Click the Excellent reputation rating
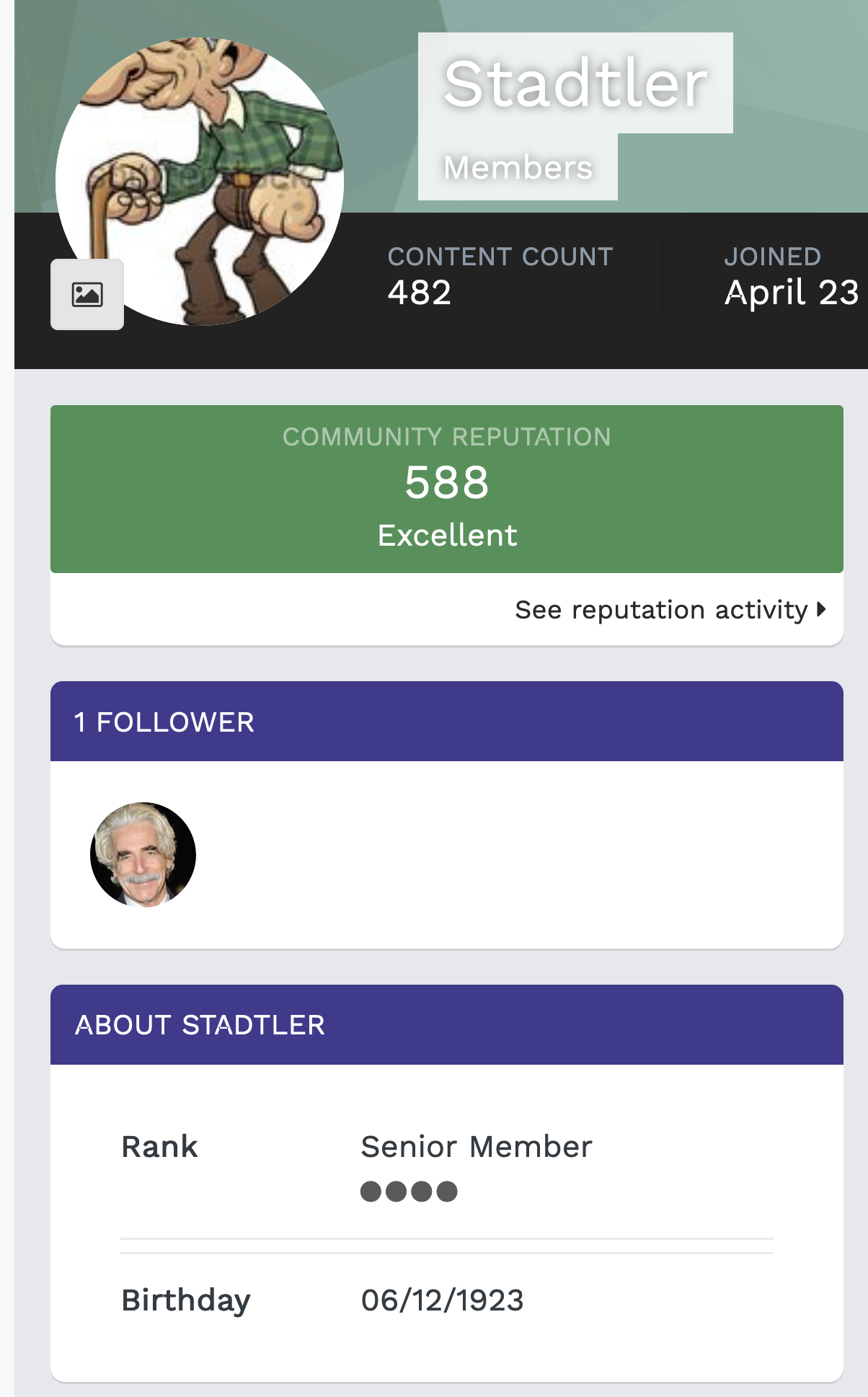868x1397 pixels. [447, 536]
